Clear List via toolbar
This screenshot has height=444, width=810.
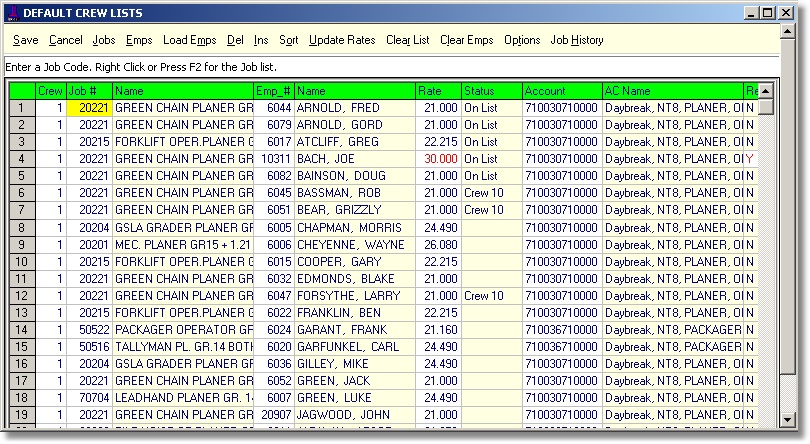(407, 40)
